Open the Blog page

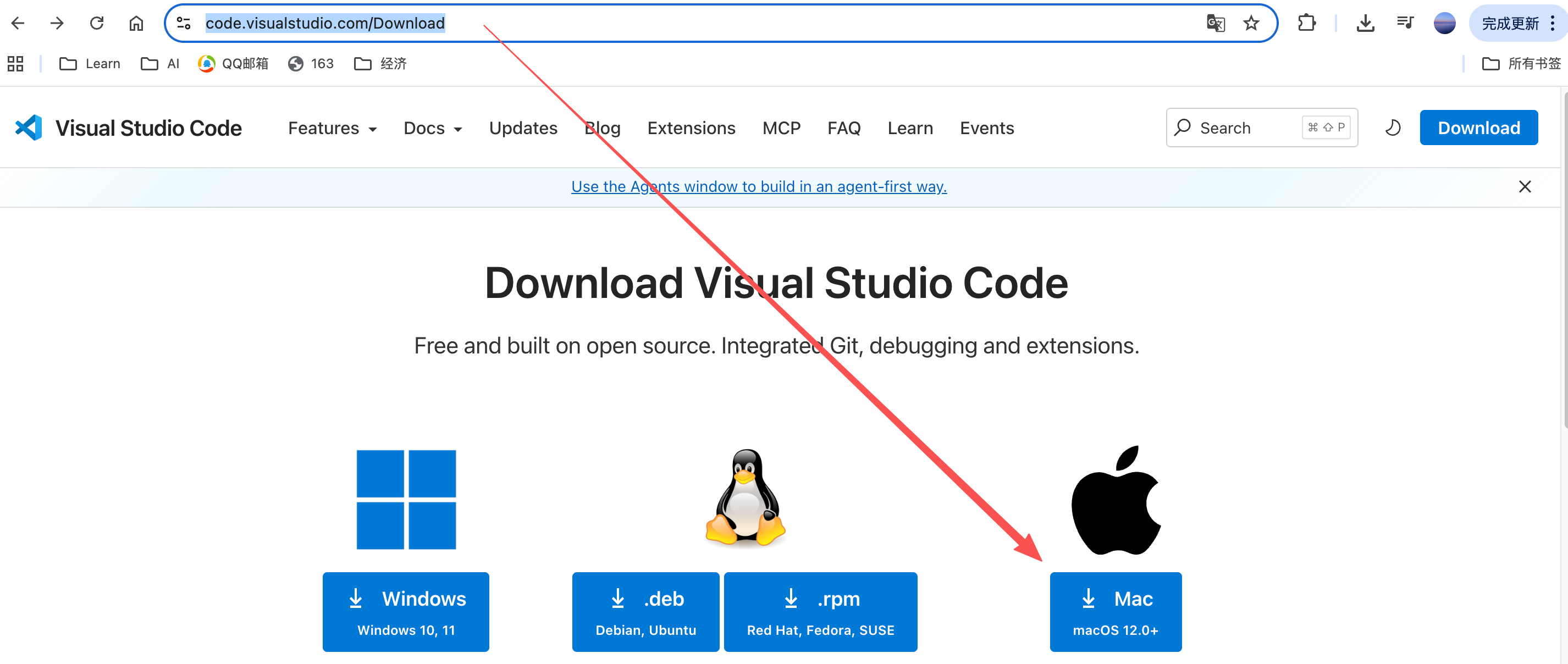pos(602,129)
